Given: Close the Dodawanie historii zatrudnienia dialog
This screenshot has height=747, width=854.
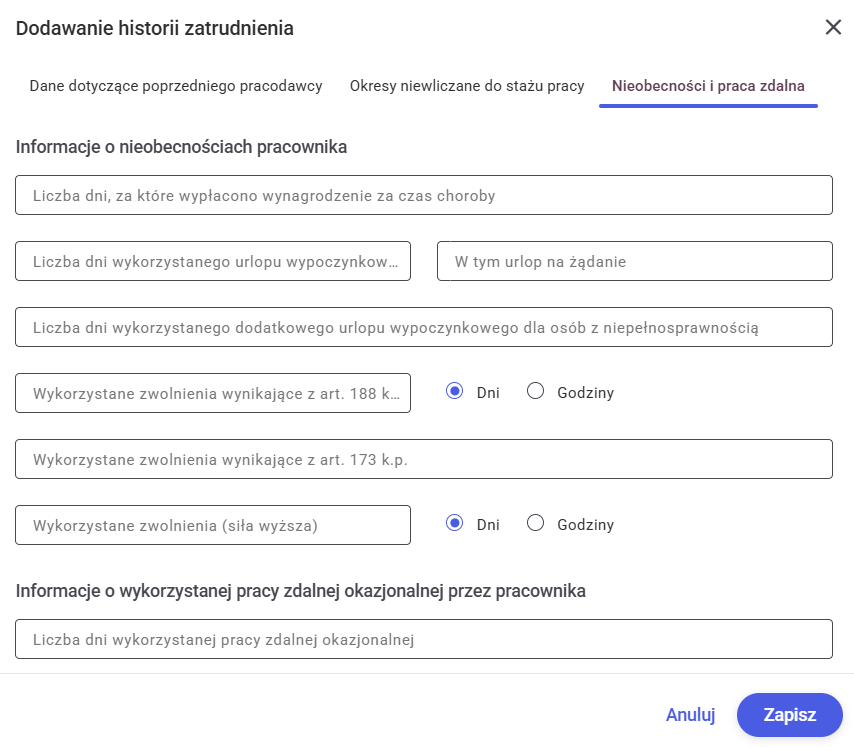Looking at the screenshot, I should pyautogui.click(x=832, y=27).
